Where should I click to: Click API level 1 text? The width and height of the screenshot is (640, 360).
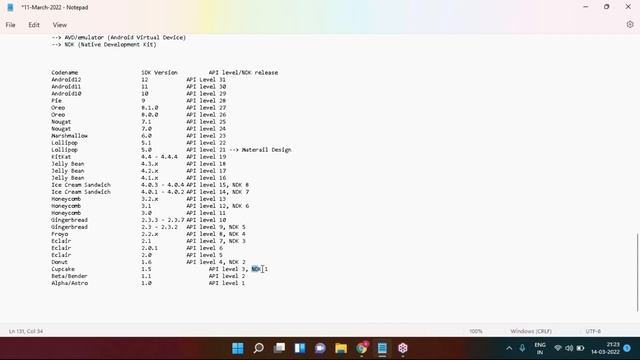[227, 283]
